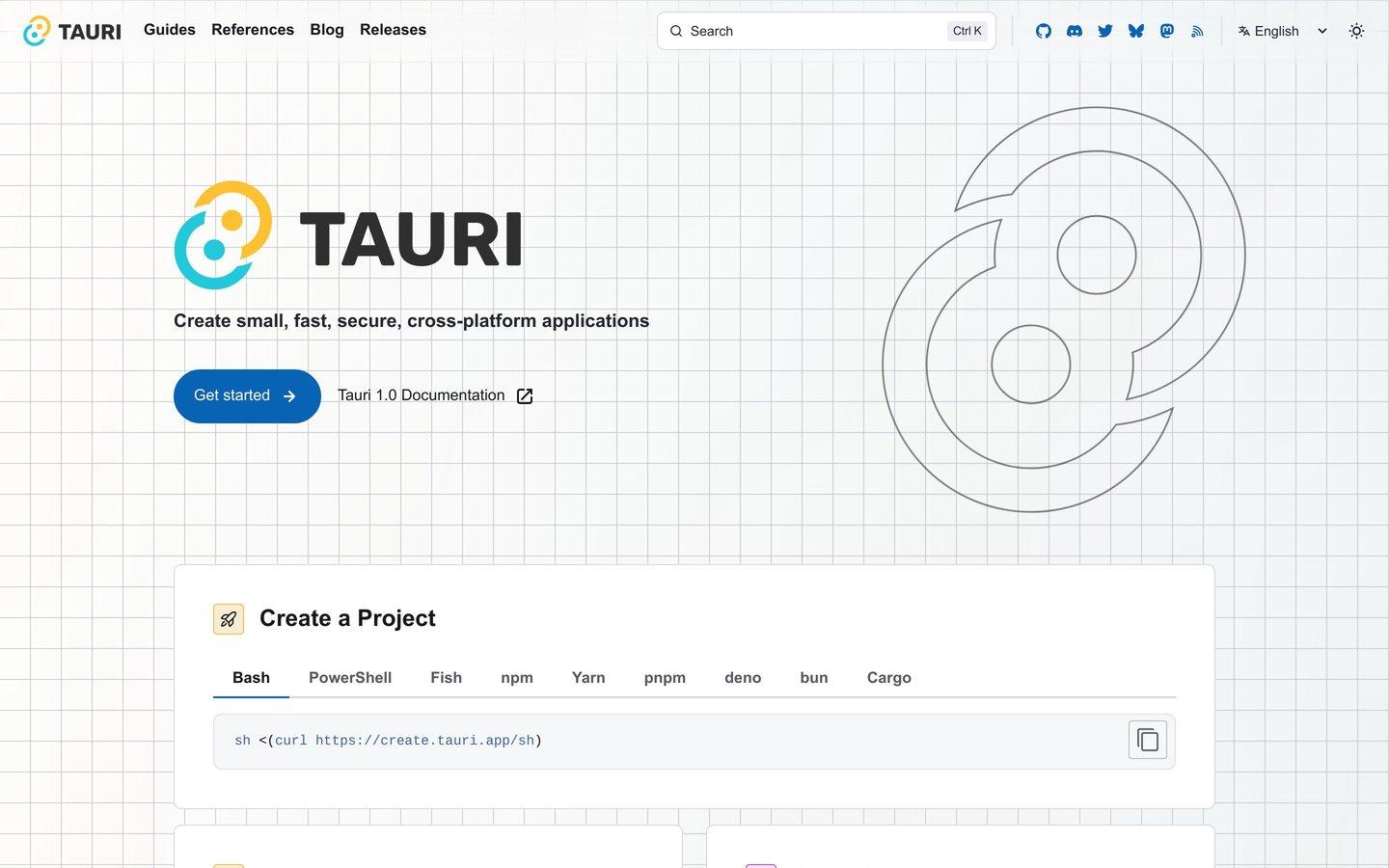Click the 'Create a Project' heading
Screen dimensions: 1389x868
tap(347, 618)
